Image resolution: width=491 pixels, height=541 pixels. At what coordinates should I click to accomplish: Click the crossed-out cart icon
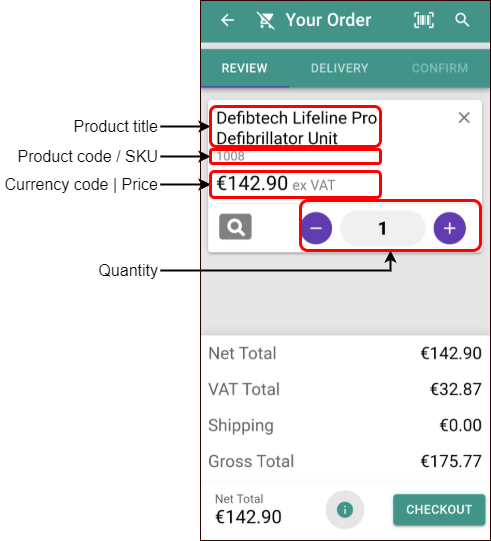266,20
